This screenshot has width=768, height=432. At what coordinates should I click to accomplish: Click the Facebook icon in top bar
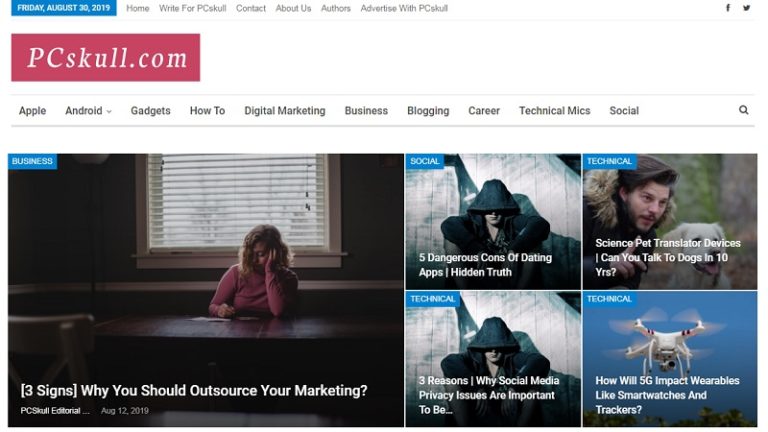point(727,8)
